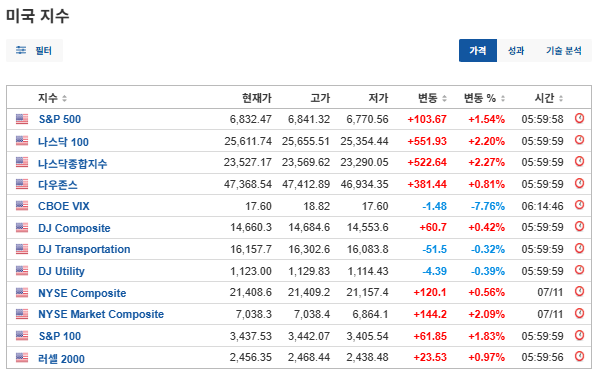
Task: Click the clock icon in 나스닥 100 row
Action: 579,140
